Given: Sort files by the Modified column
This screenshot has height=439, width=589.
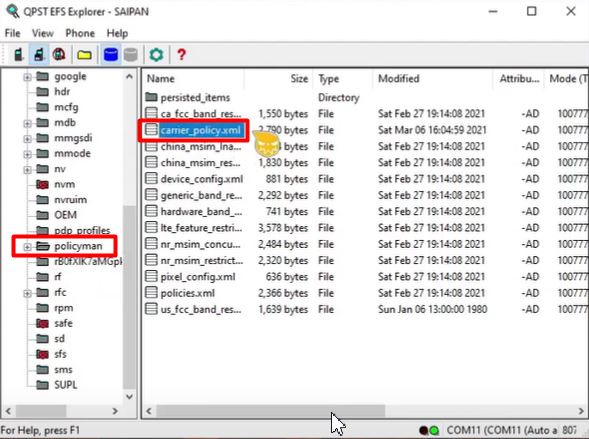Looking at the screenshot, I should tap(432, 79).
